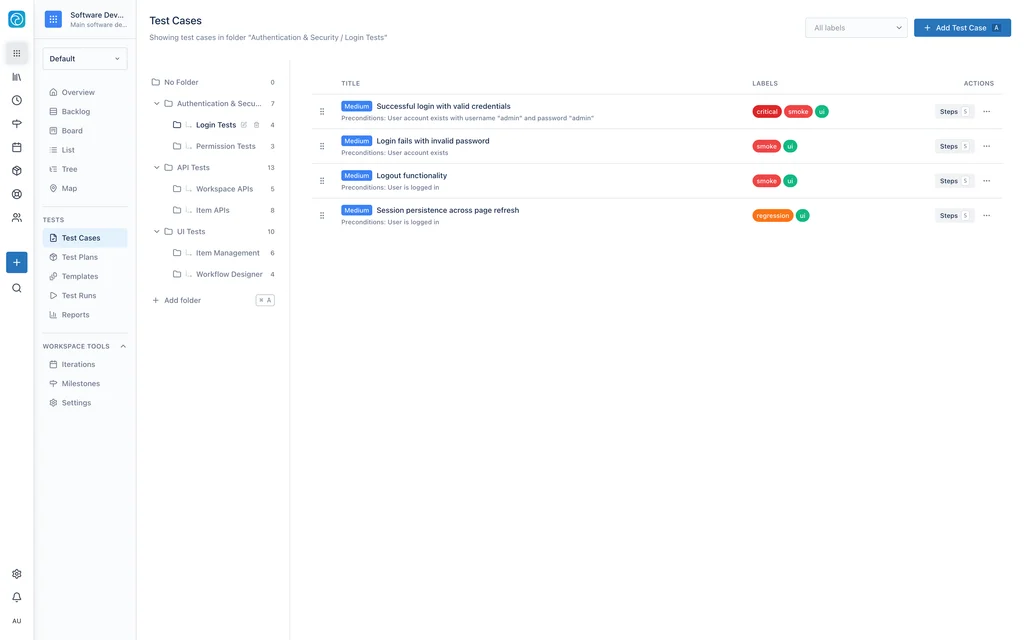The height and width of the screenshot is (640, 1024).
Task: Open Test Runs in the sidebar
Action: click(x=85, y=296)
